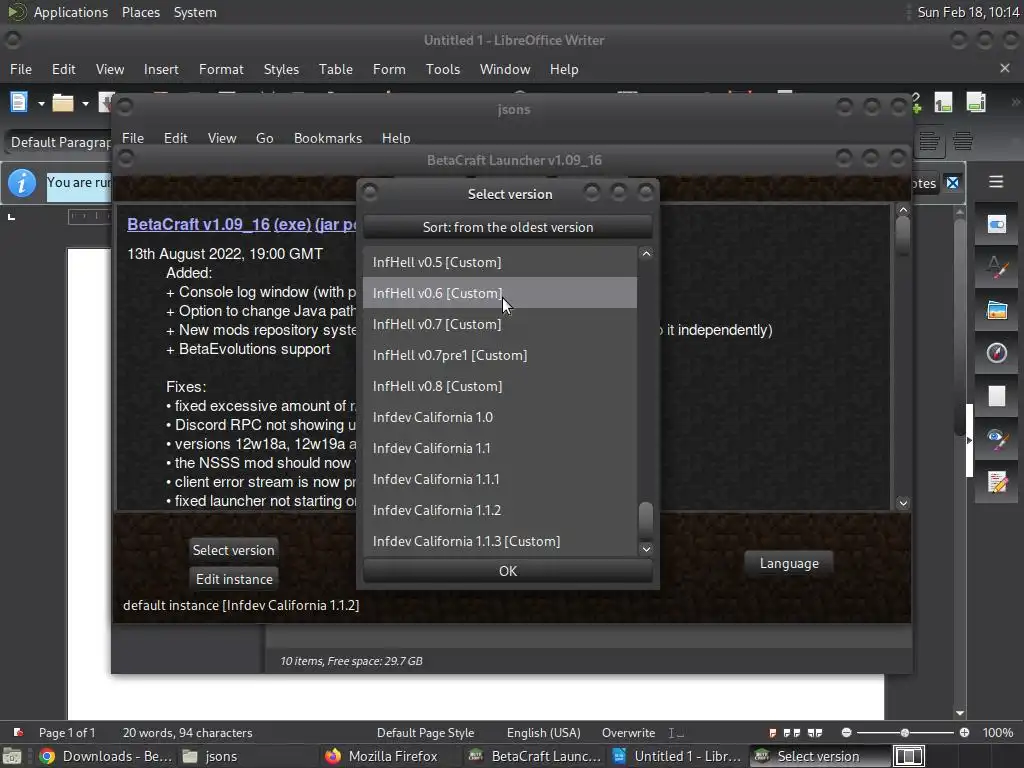The width and height of the screenshot is (1024, 768).
Task: Expand Open folder dropdown arrow
Action: [85, 103]
